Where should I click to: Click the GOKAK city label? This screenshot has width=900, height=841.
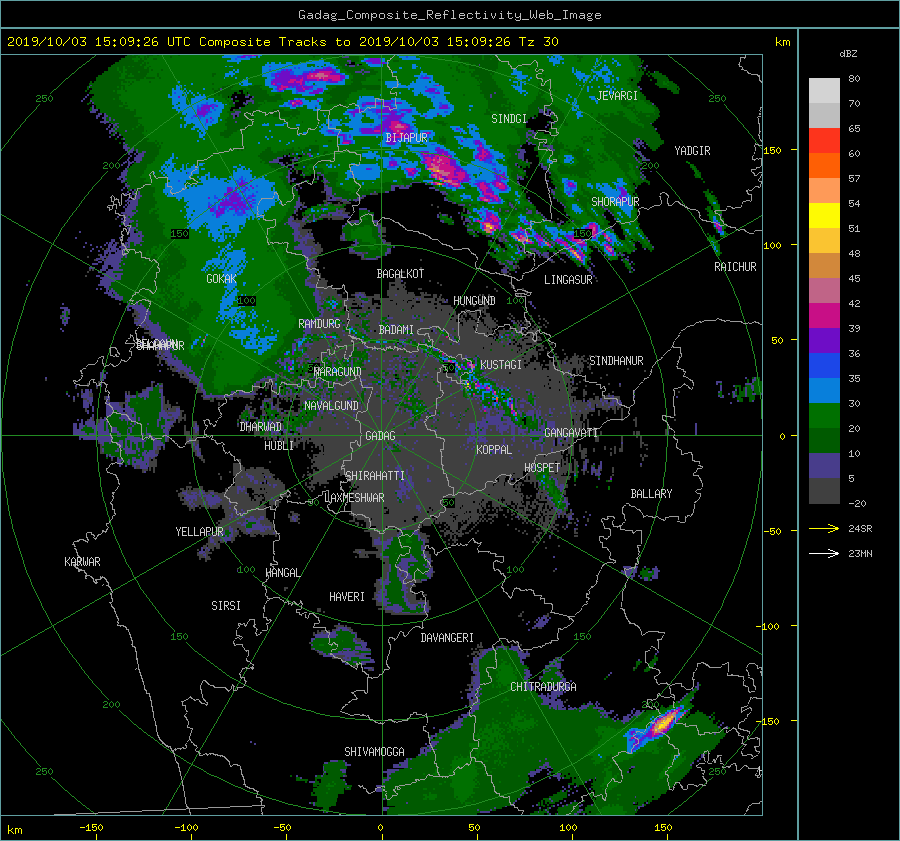(222, 279)
